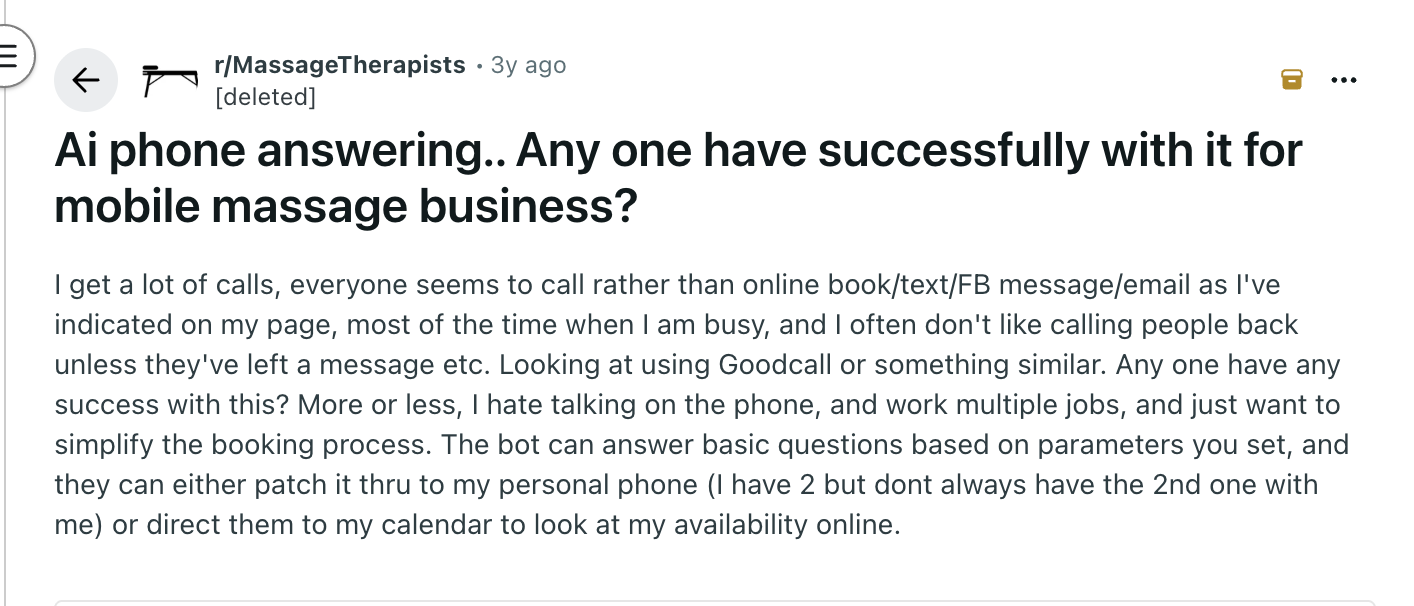Click the body line mentioning 'availability online'
This screenshot has height=606, width=1414.
click(x=478, y=524)
